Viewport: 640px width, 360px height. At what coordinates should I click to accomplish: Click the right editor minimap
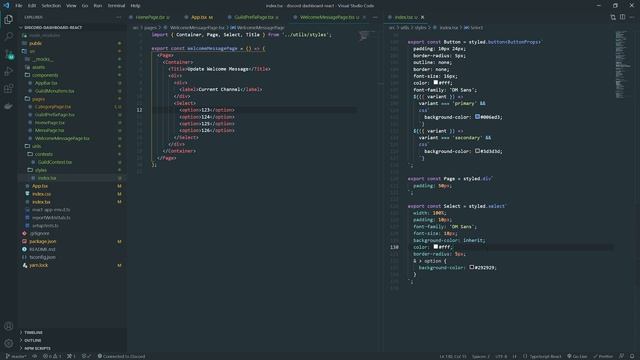(622, 64)
